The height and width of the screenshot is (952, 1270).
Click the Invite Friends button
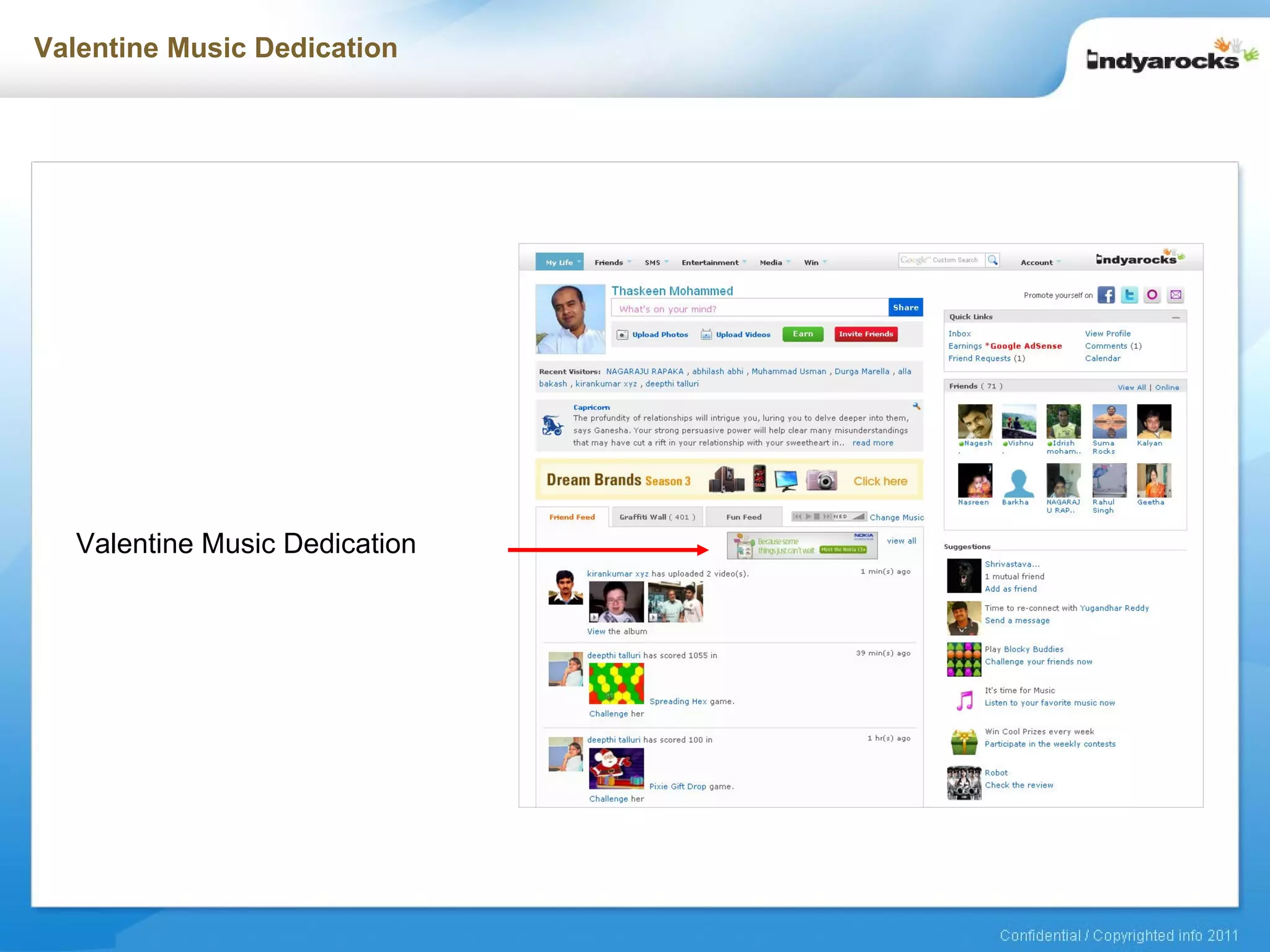pos(866,334)
